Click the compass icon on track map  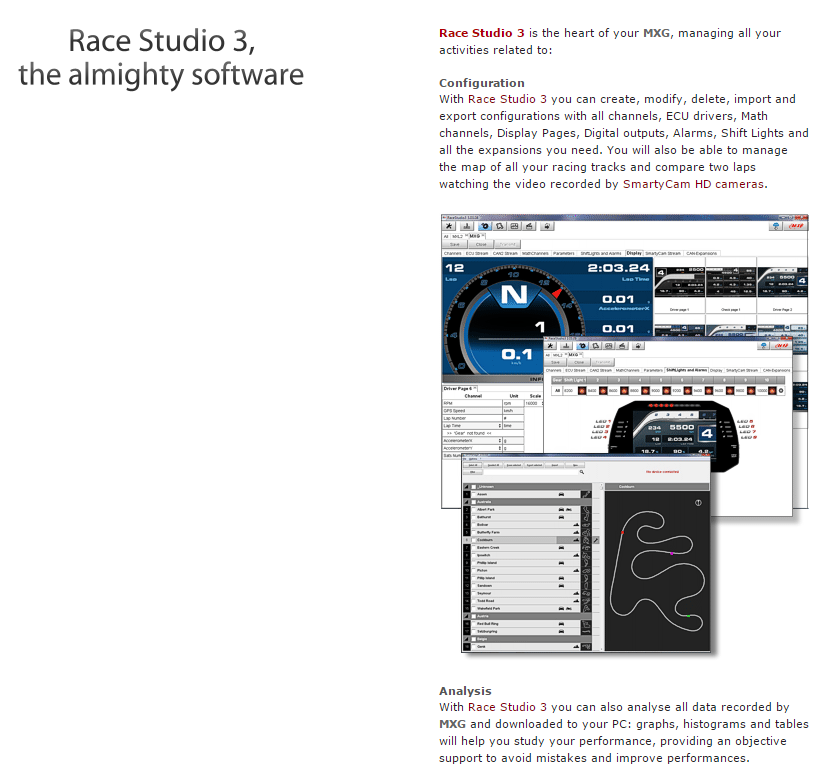[698, 503]
